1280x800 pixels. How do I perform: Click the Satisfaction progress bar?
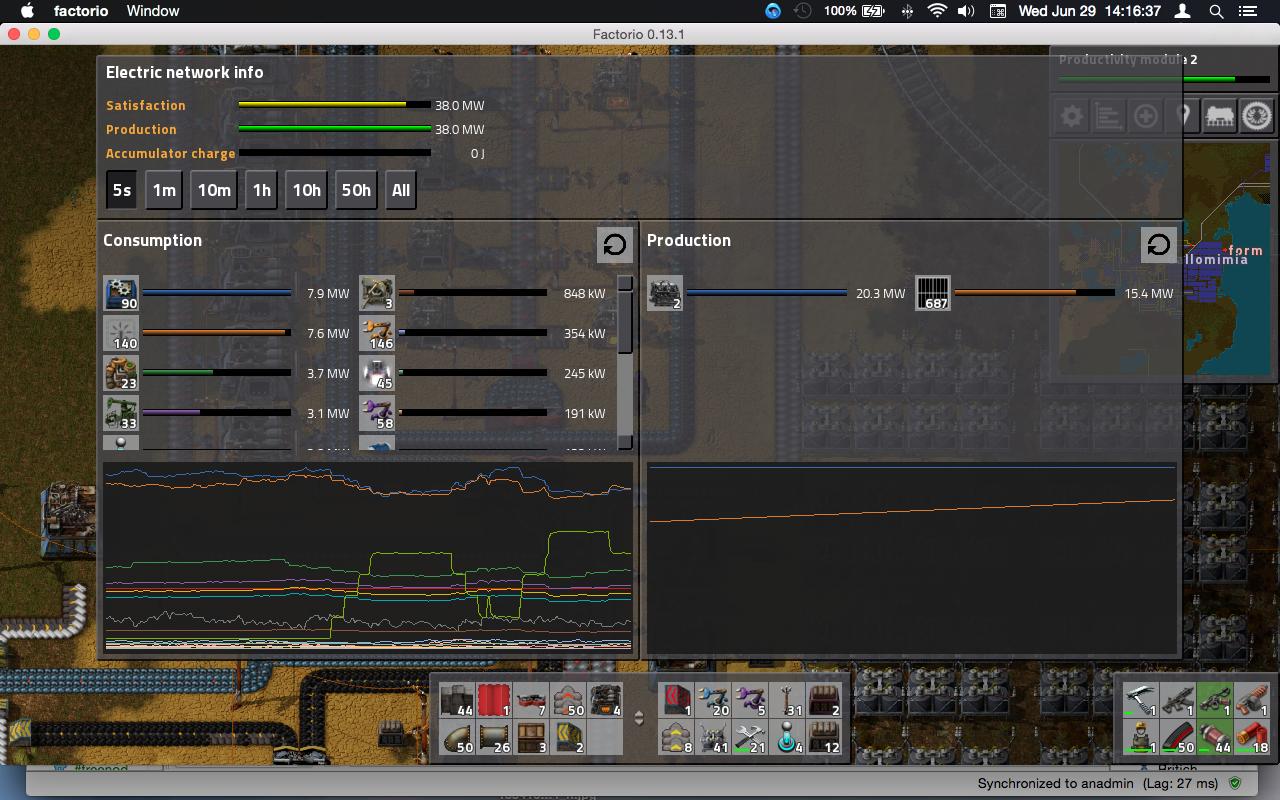(334, 105)
